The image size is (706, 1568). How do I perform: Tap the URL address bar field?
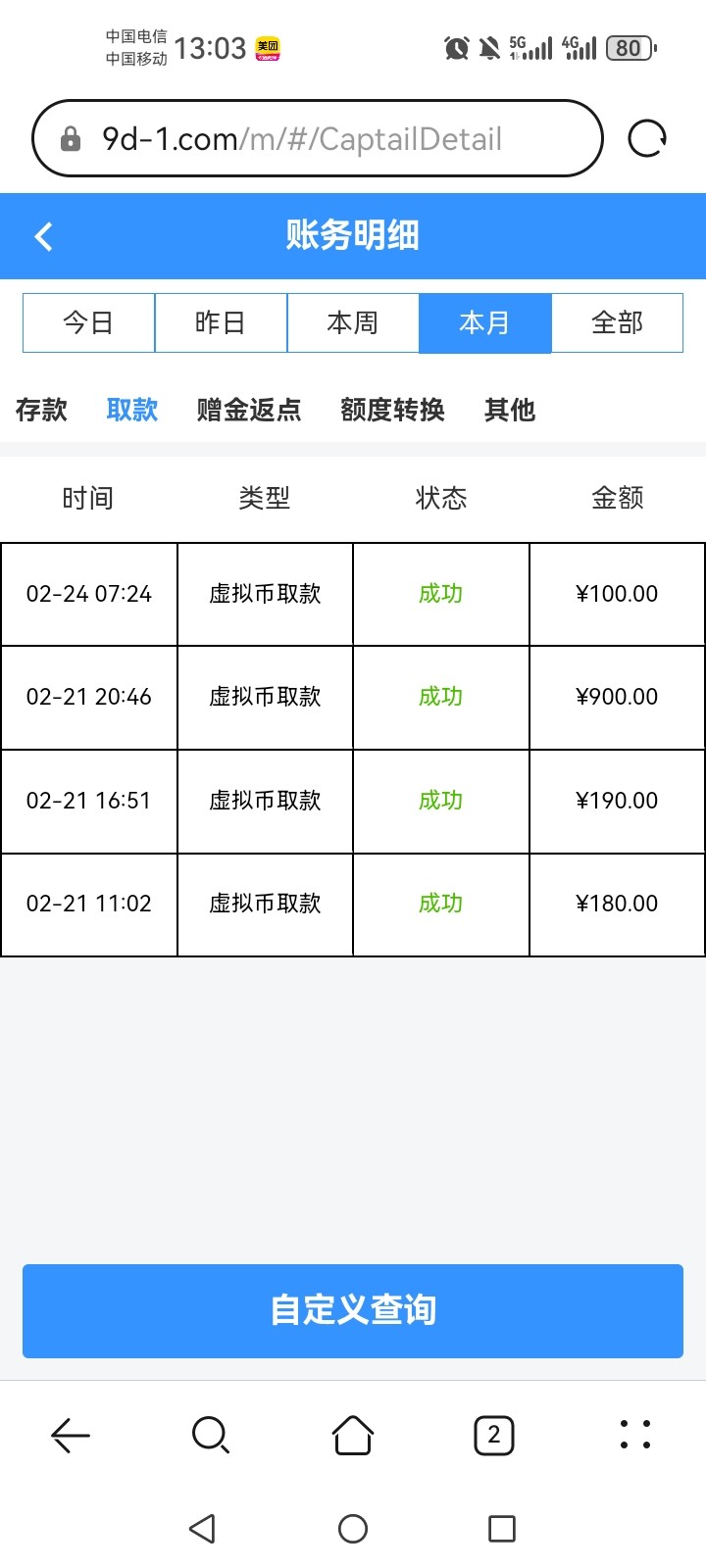324,139
